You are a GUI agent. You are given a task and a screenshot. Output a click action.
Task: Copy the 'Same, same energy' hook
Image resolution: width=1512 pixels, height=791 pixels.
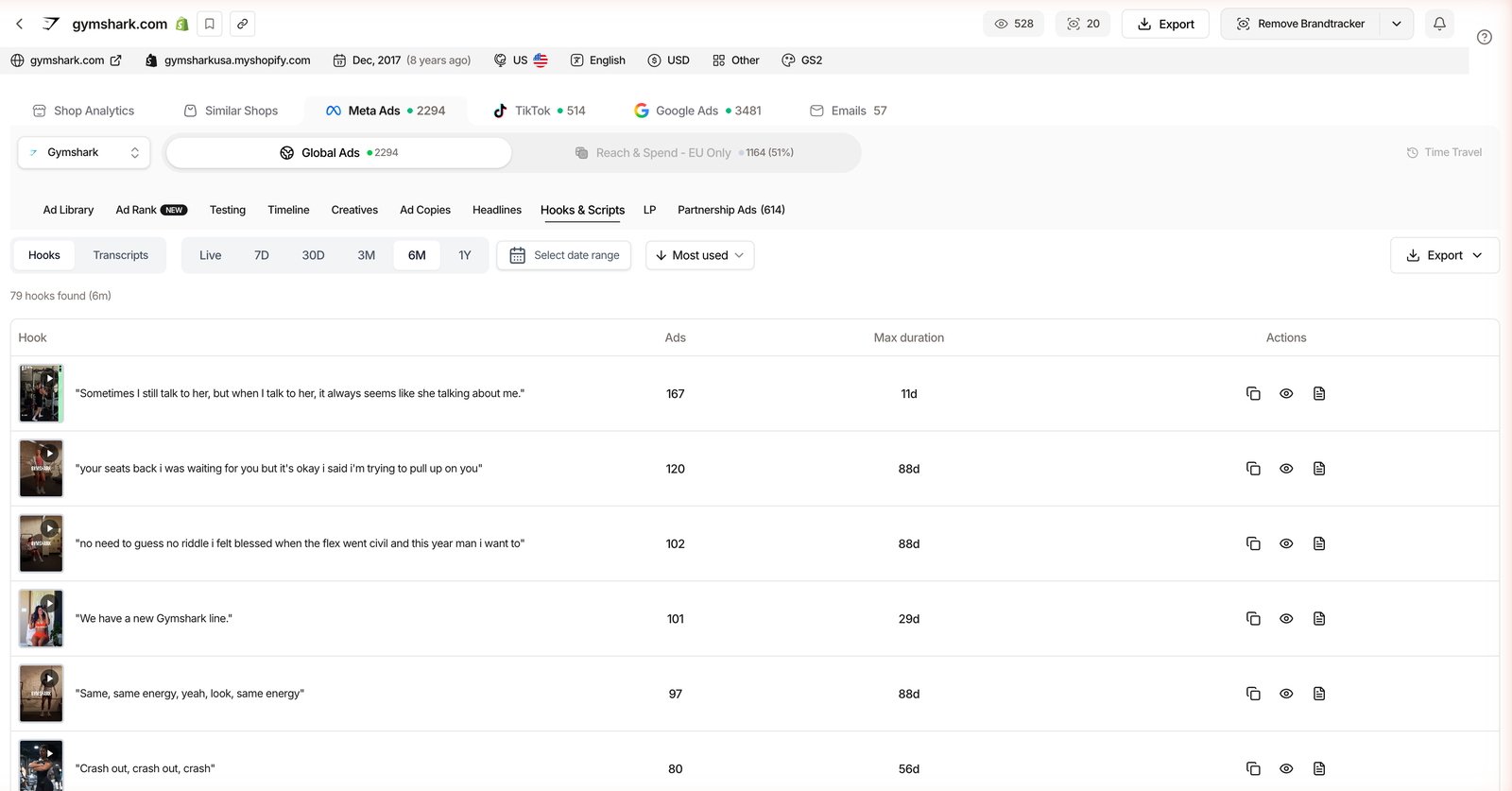coord(1253,694)
